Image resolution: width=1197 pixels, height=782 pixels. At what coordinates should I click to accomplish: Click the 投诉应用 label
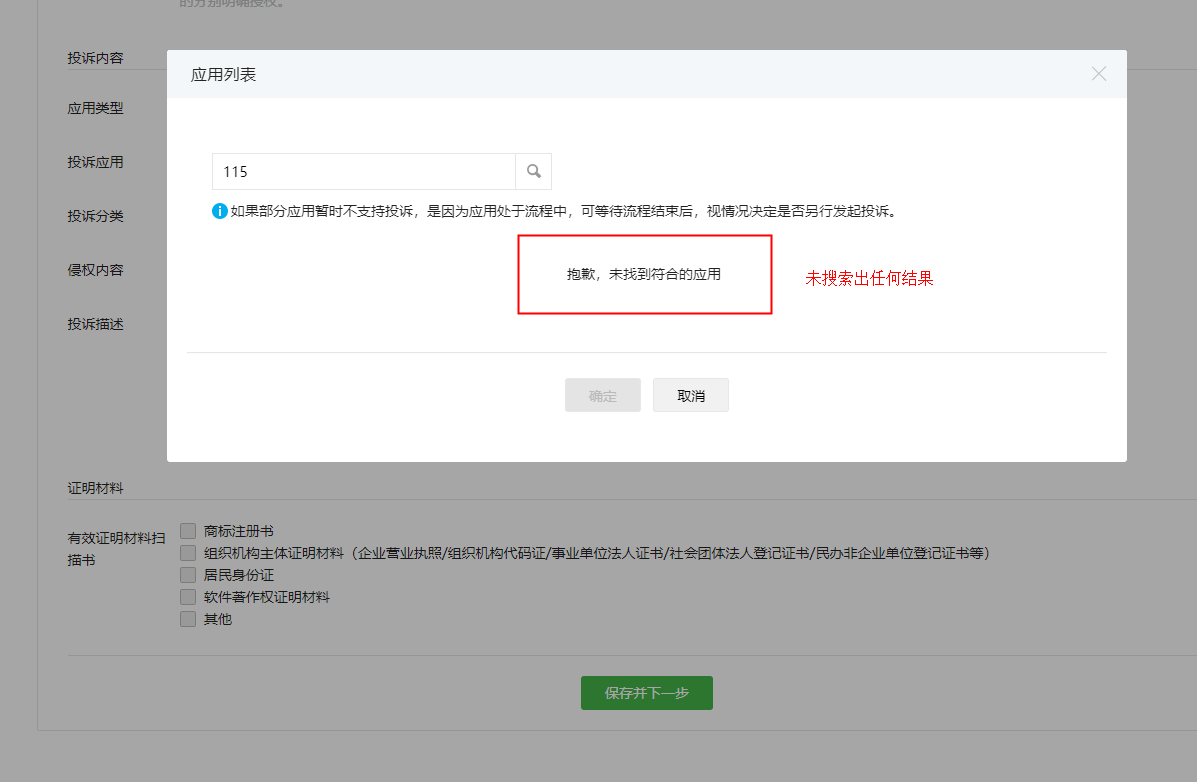point(95,162)
